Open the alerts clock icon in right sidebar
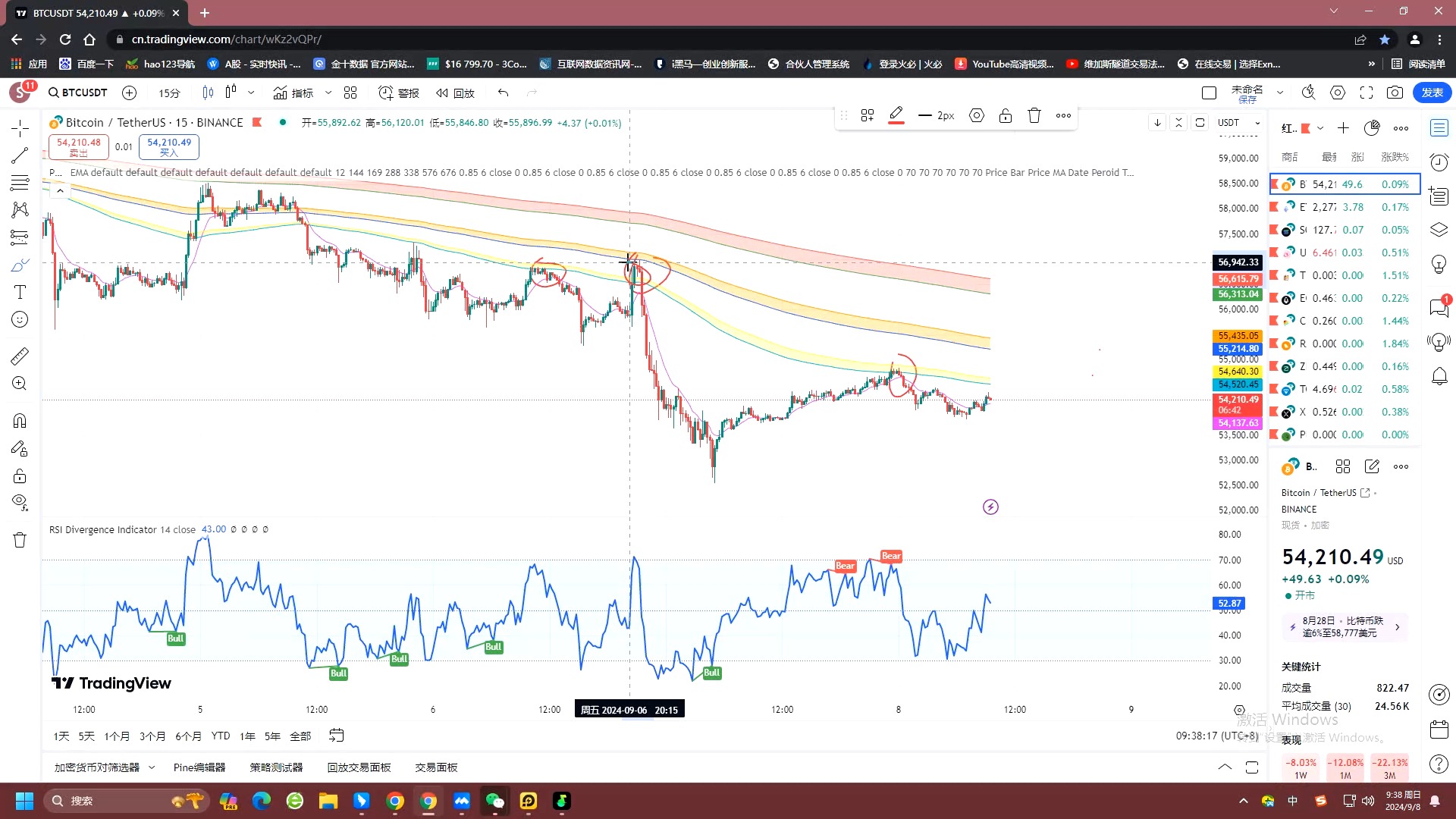1456x819 pixels. [x=1439, y=162]
